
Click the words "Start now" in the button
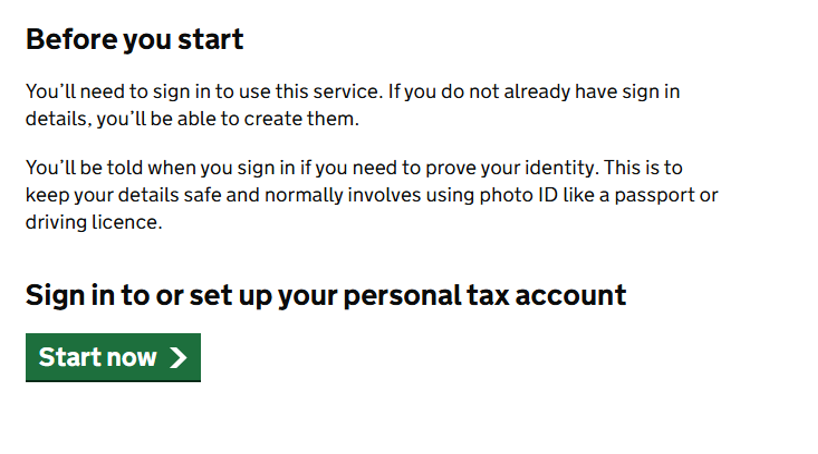pyautogui.click(x=98, y=357)
